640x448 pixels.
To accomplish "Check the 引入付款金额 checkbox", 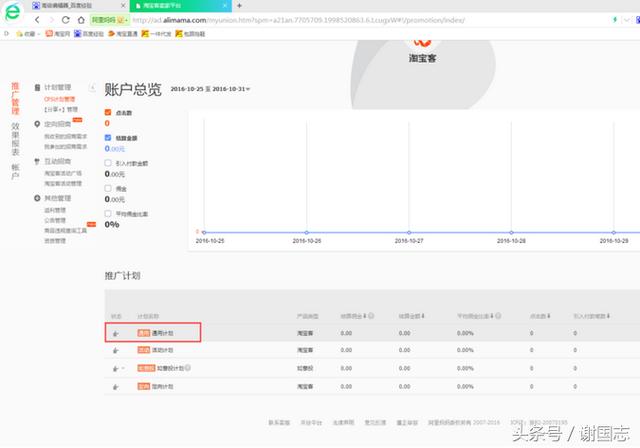I will pos(108,163).
